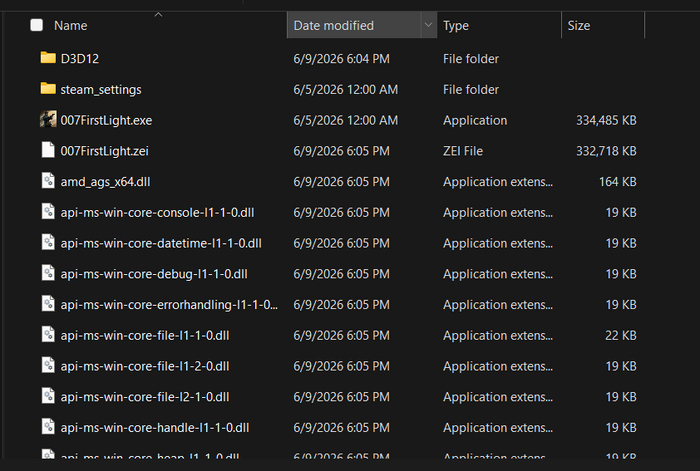Image resolution: width=700 pixels, height=471 pixels.
Task: Click the Application type cell of 007FirstLight.exe
Action: pos(475,121)
